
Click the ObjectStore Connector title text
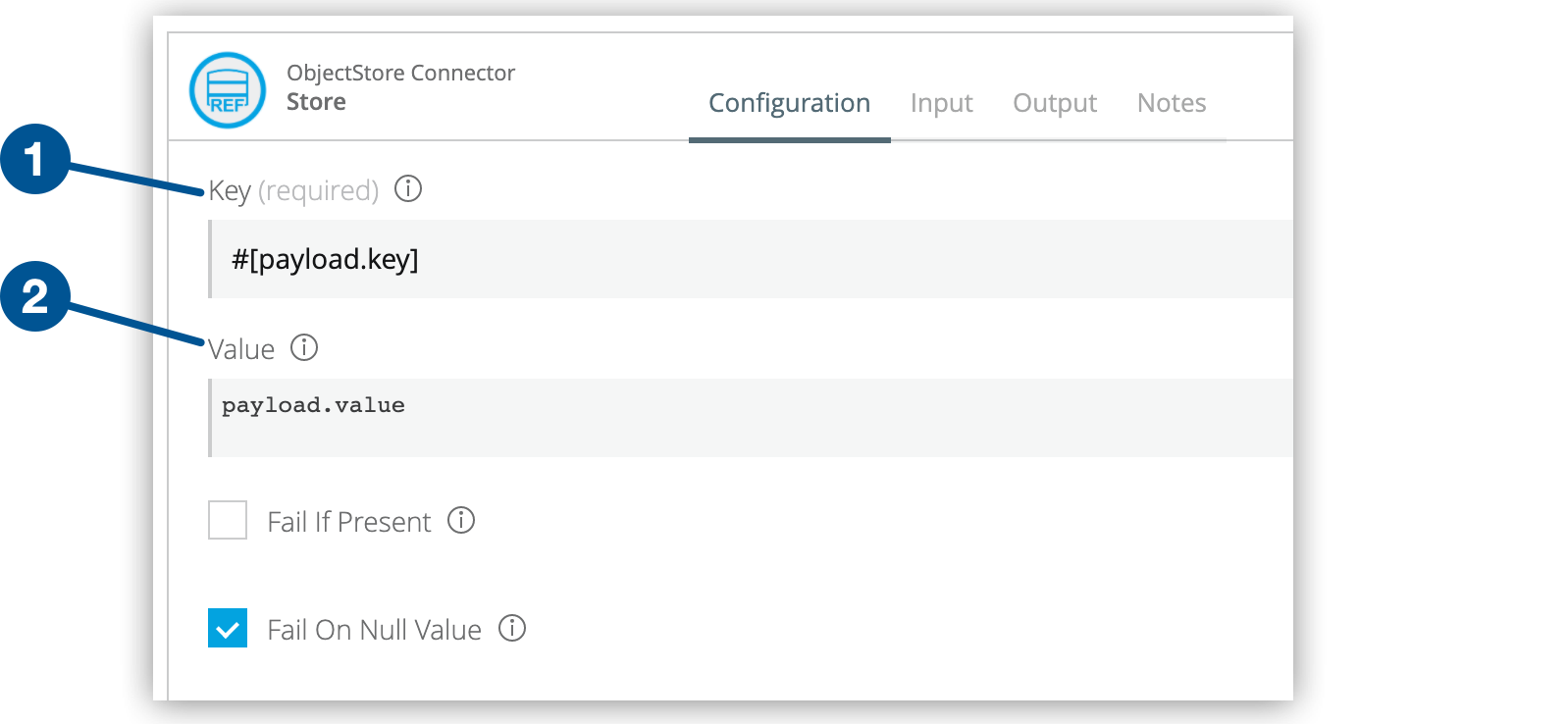pyautogui.click(x=400, y=73)
